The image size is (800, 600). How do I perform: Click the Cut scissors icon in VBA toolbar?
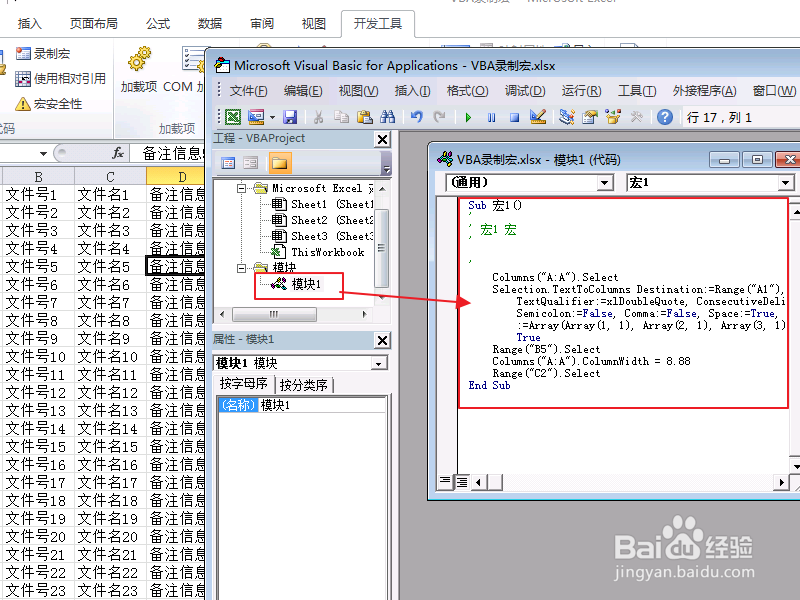point(318,117)
